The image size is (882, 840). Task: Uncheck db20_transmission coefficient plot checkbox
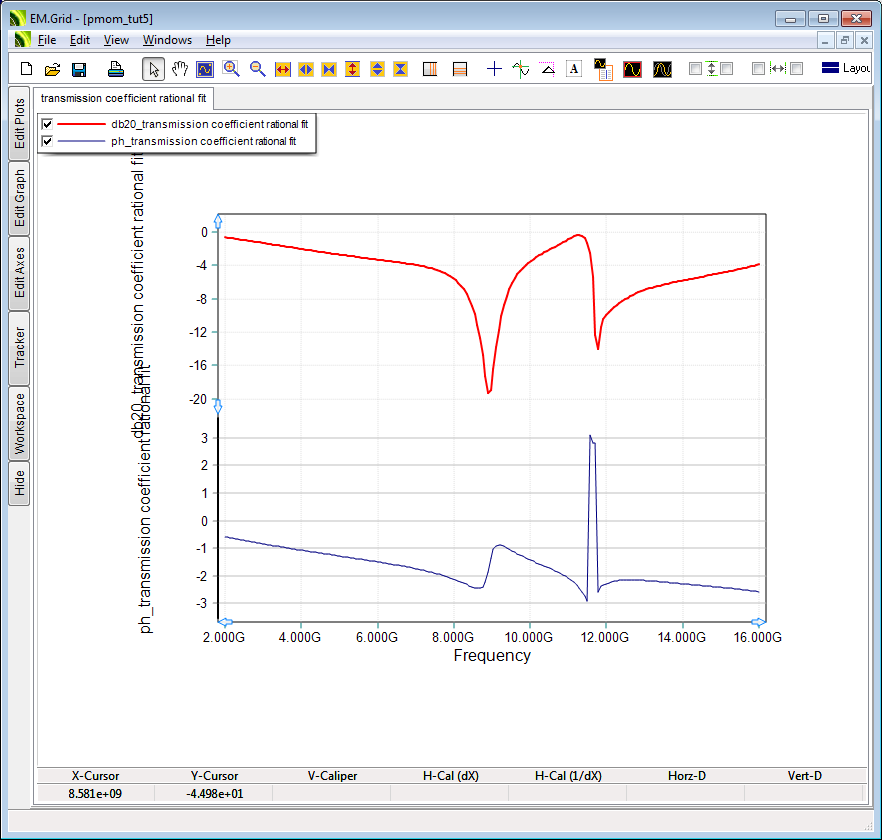(46, 124)
